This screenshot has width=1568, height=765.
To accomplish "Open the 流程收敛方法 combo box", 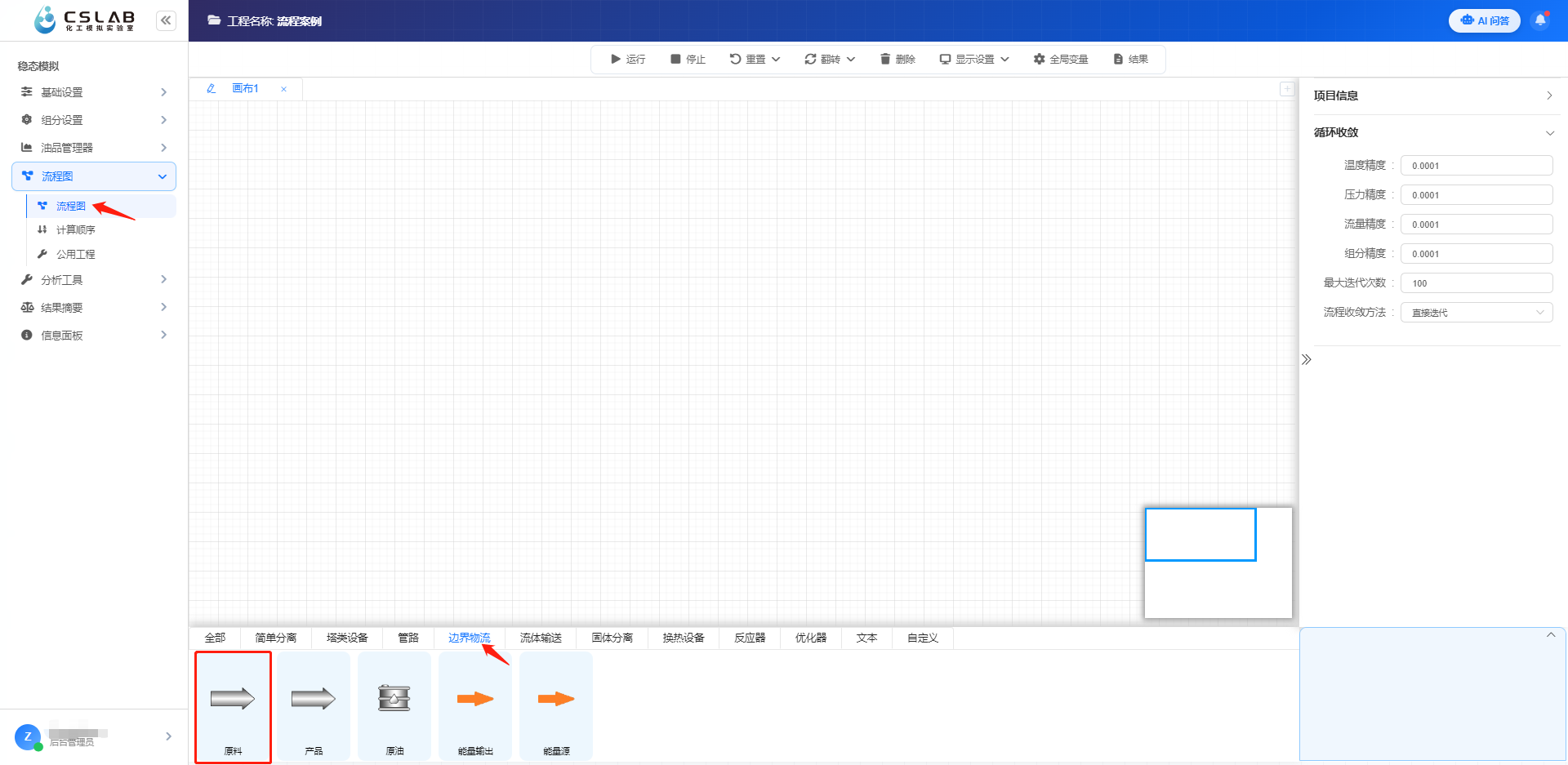I will pyautogui.click(x=1477, y=313).
